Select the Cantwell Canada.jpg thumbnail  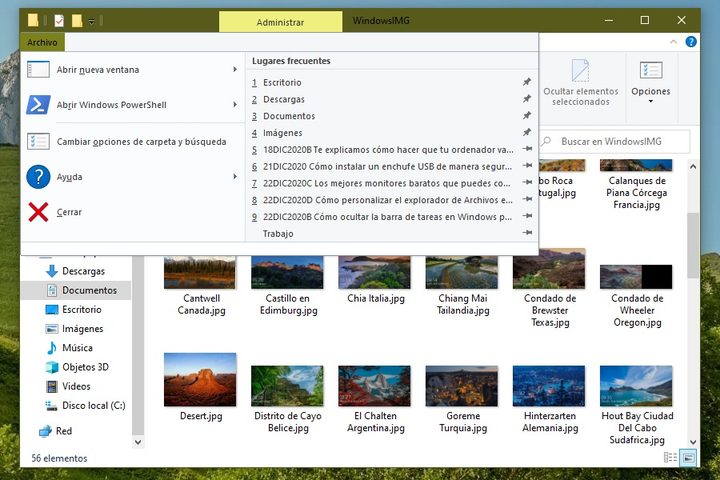[x=200, y=272]
